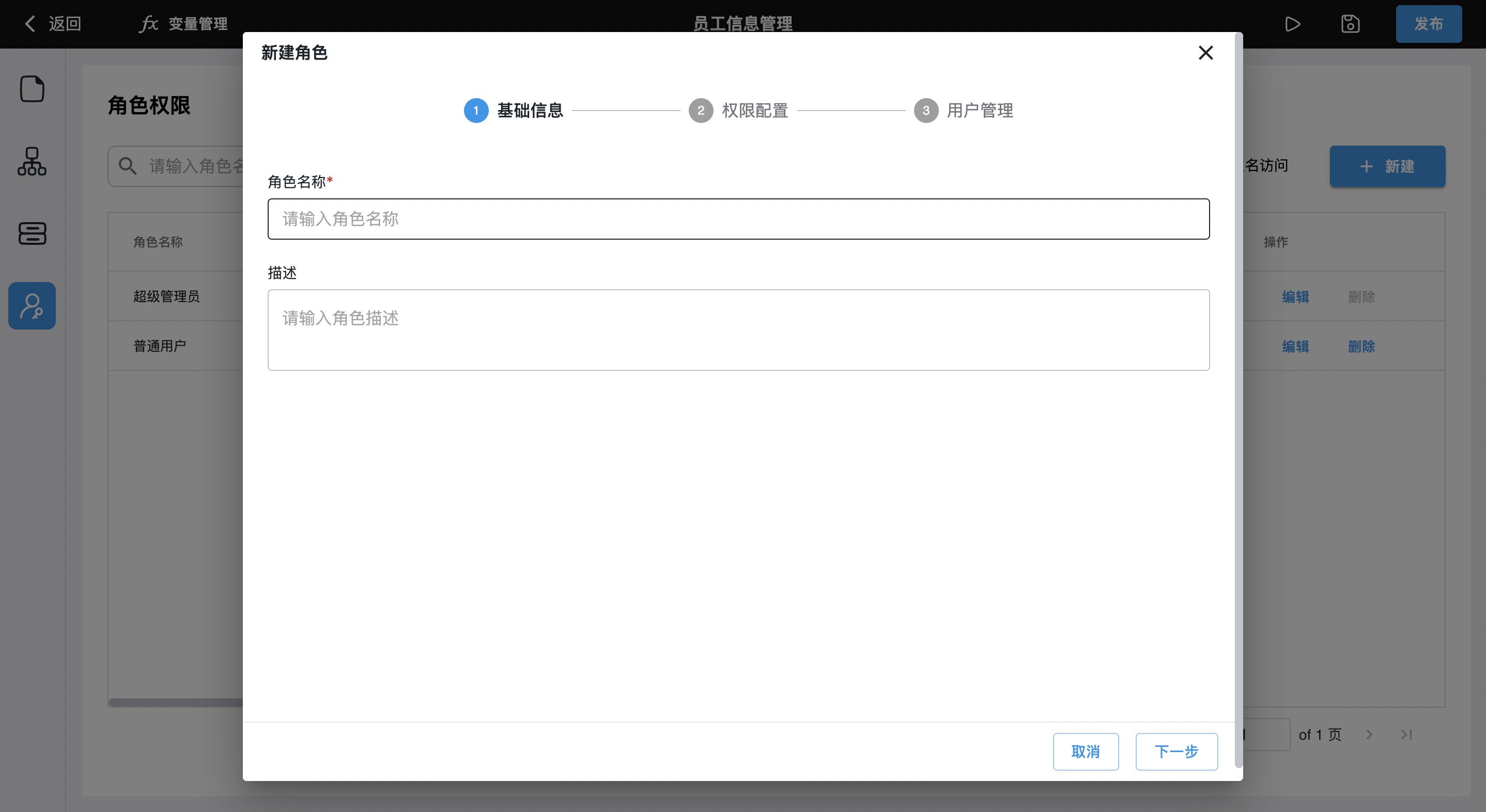Click the preview play icon
1486x812 pixels.
(x=1292, y=24)
